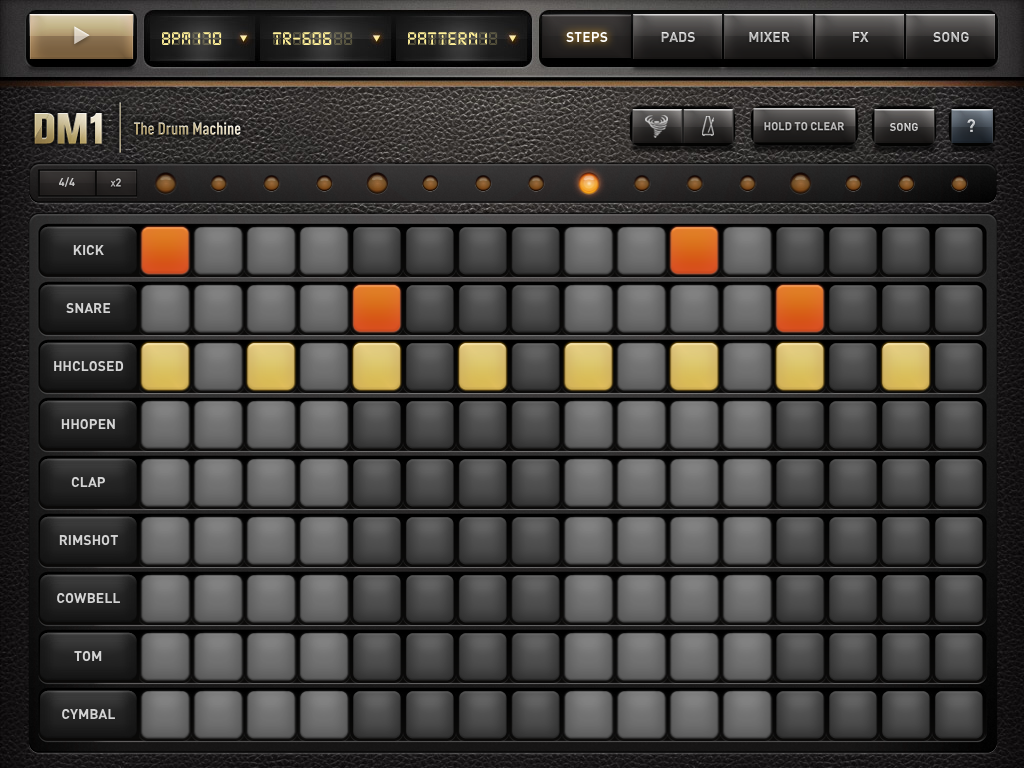The height and width of the screenshot is (768, 1024).
Task: Turn off SNARE step 13
Action: 800,308
